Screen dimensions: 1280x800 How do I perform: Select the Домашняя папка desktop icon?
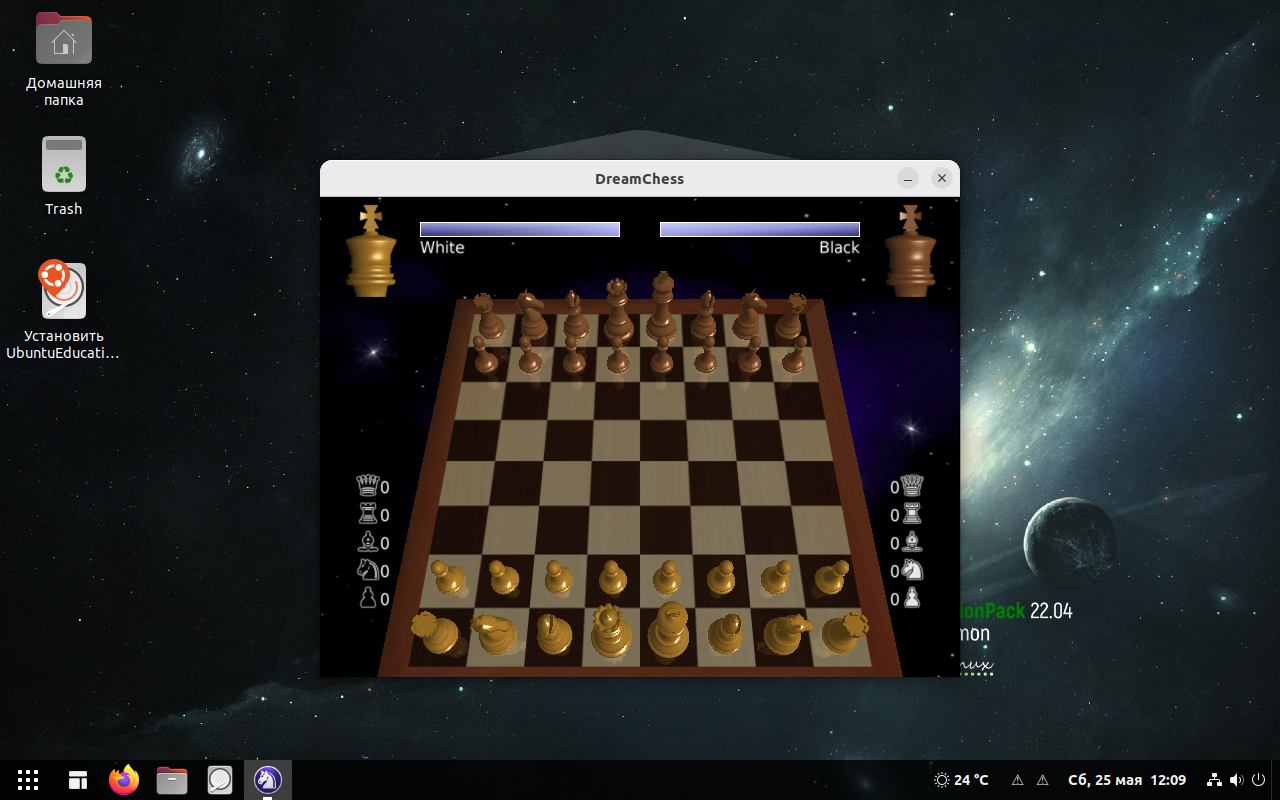tap(64, 60)
